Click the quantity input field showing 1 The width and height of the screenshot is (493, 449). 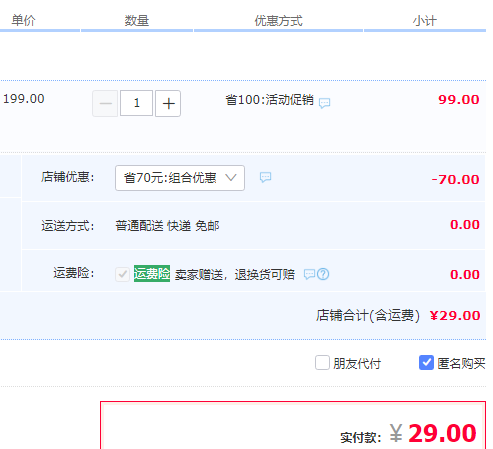pyautogui.click(x=136, y=103)
